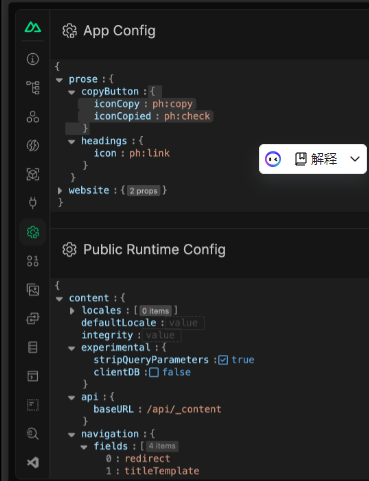This screenshot has width=369, height=481.
Task: Click the defaultLocale value field
Action: (185, 323)
